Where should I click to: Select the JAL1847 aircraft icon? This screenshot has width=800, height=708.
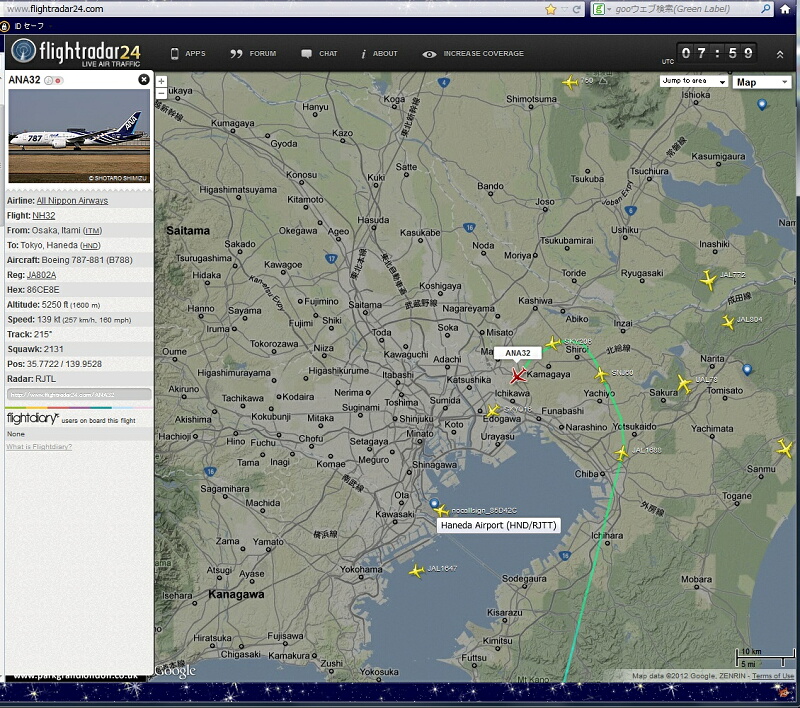coord(417,571)
